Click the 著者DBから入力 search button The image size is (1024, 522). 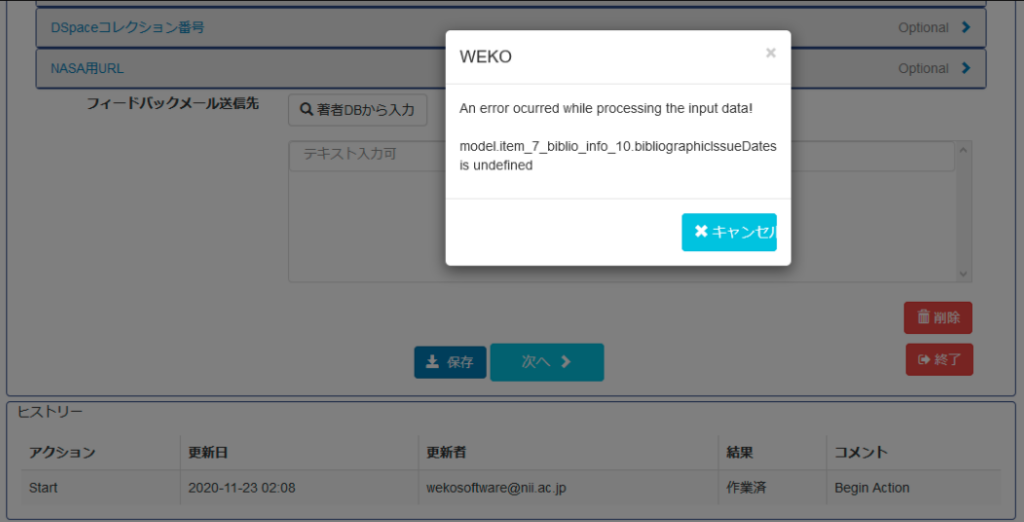pos(357,110)
